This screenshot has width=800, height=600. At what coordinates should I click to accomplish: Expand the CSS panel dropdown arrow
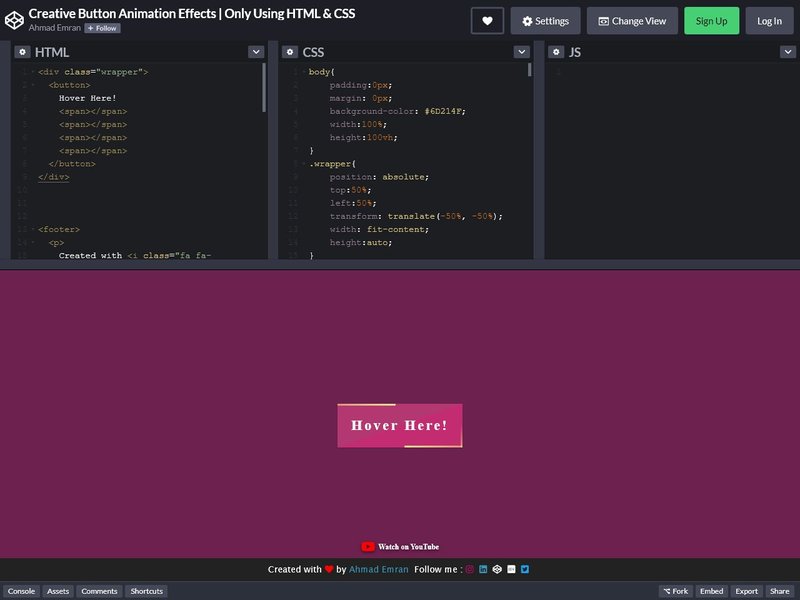point(521,52)
